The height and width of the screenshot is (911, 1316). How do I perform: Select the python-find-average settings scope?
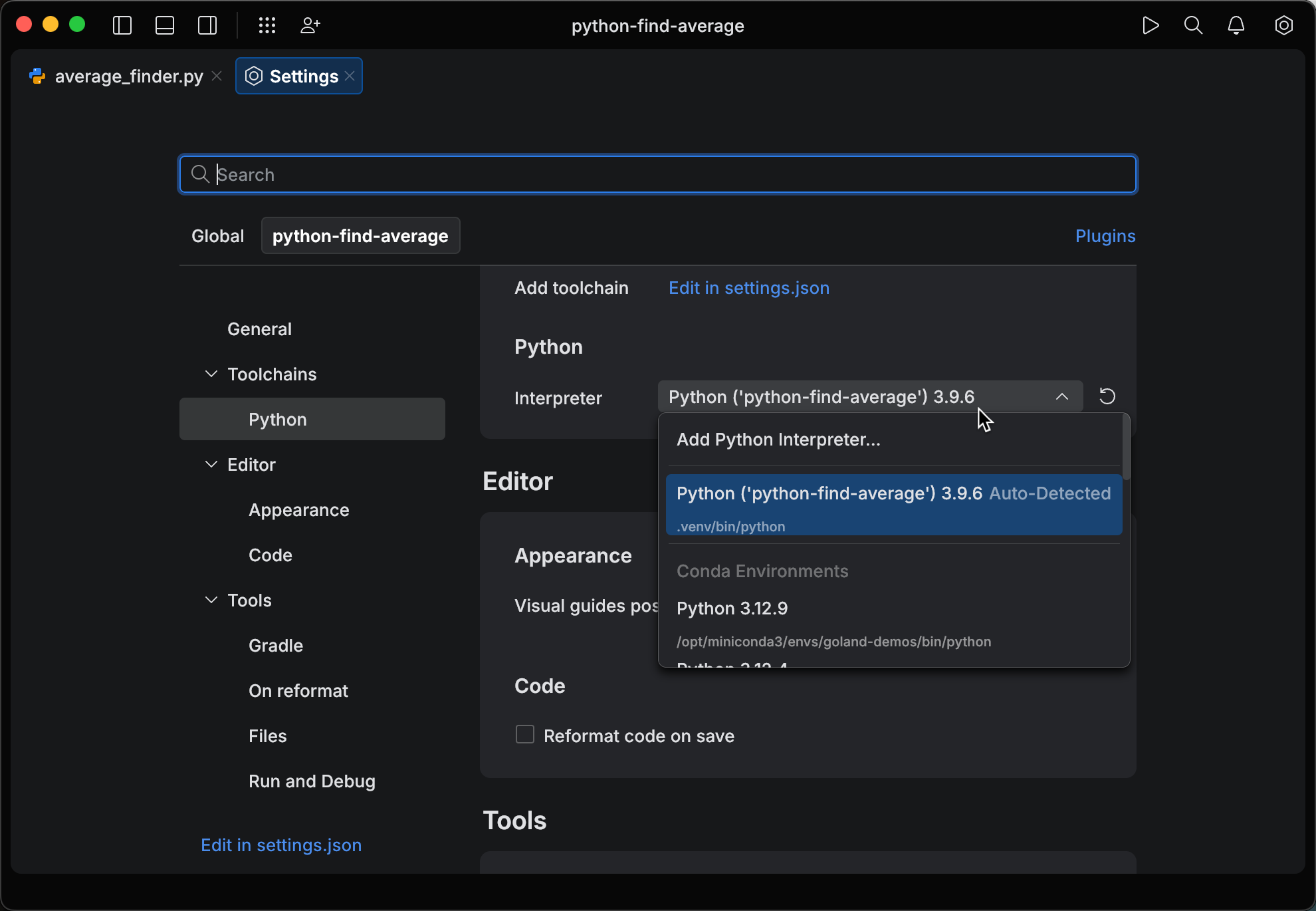(x=360, y=235)
